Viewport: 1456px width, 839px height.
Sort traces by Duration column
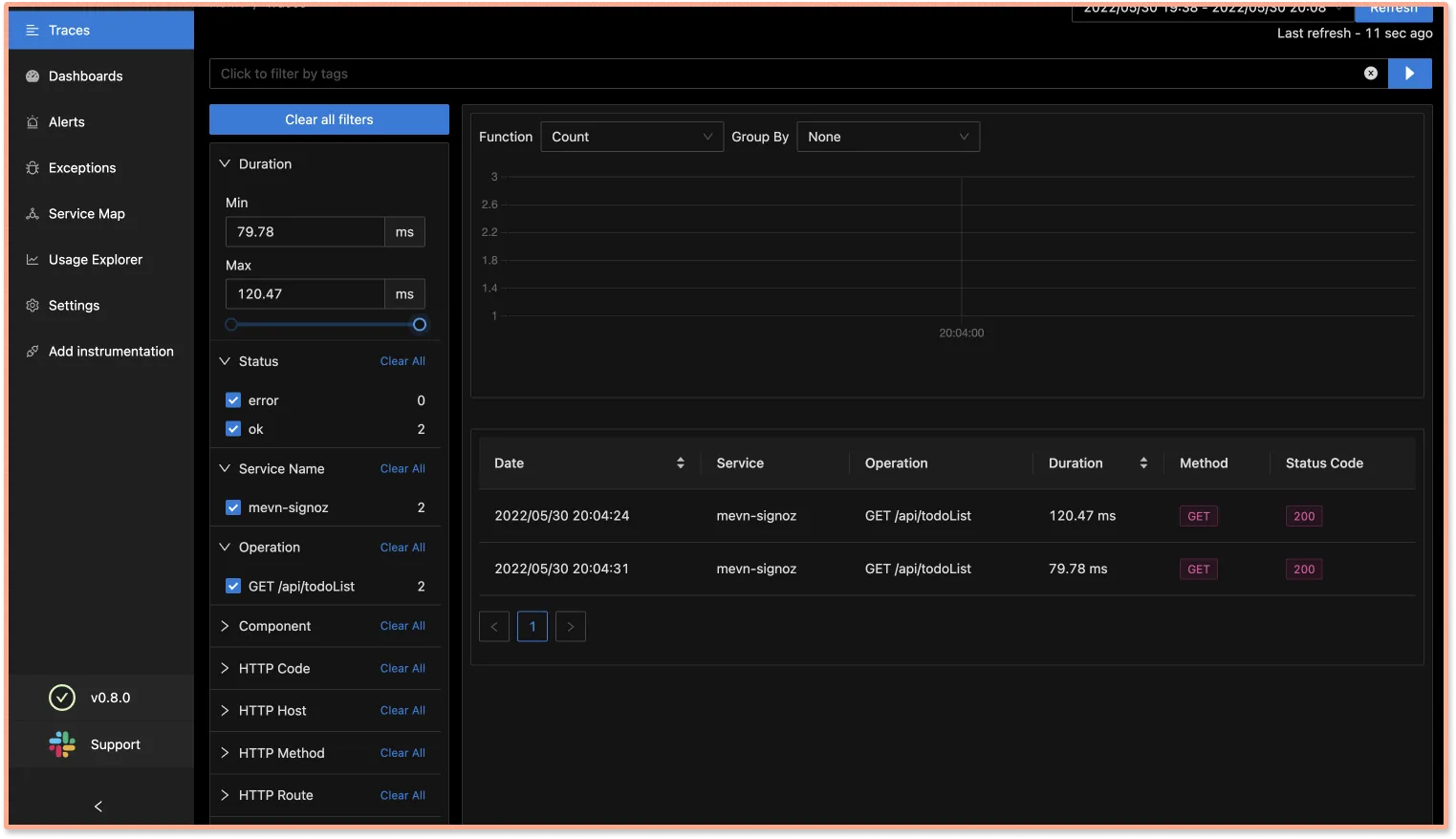1143,463
